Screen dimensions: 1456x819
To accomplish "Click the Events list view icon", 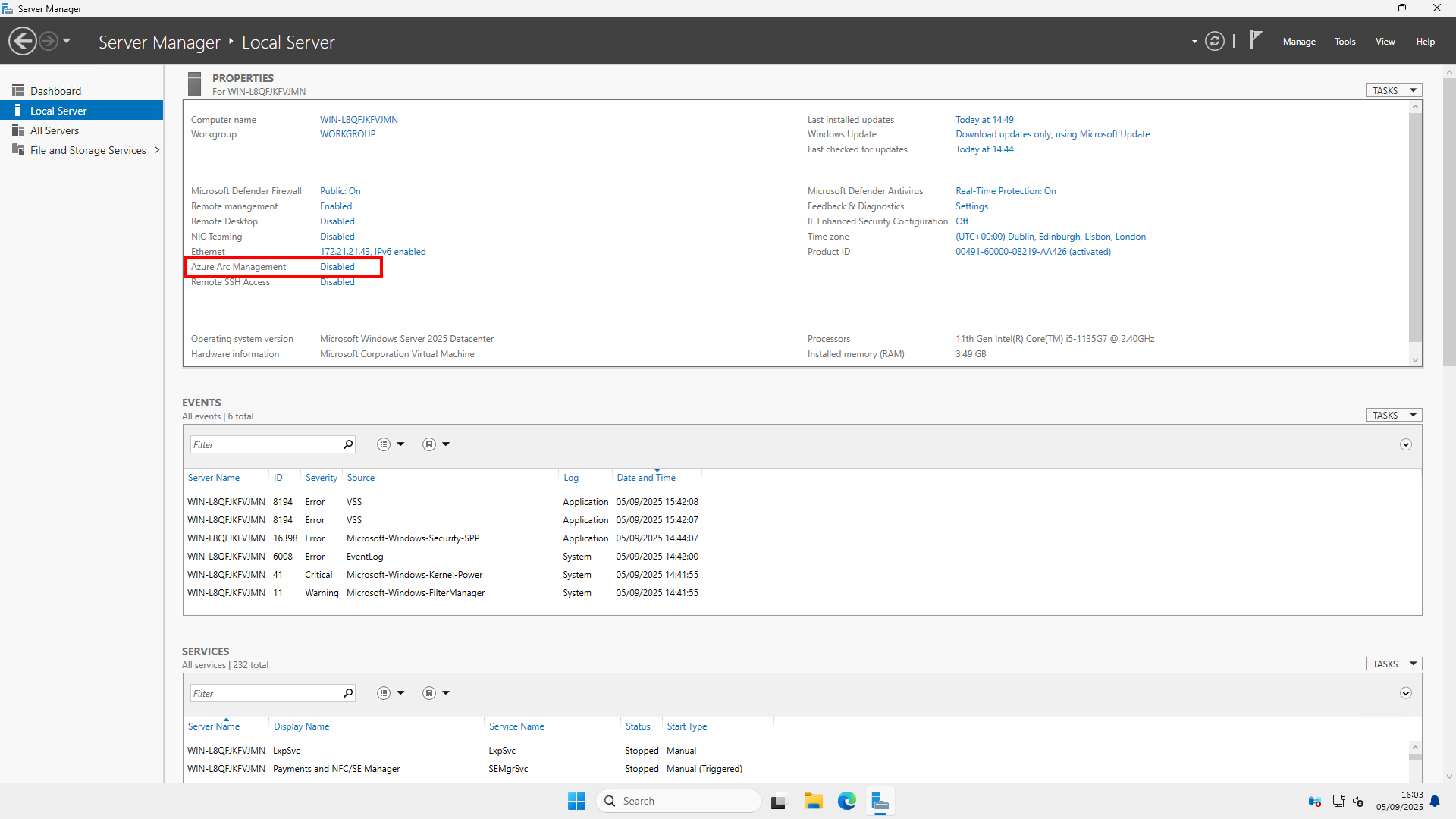I will click(384, 444).
